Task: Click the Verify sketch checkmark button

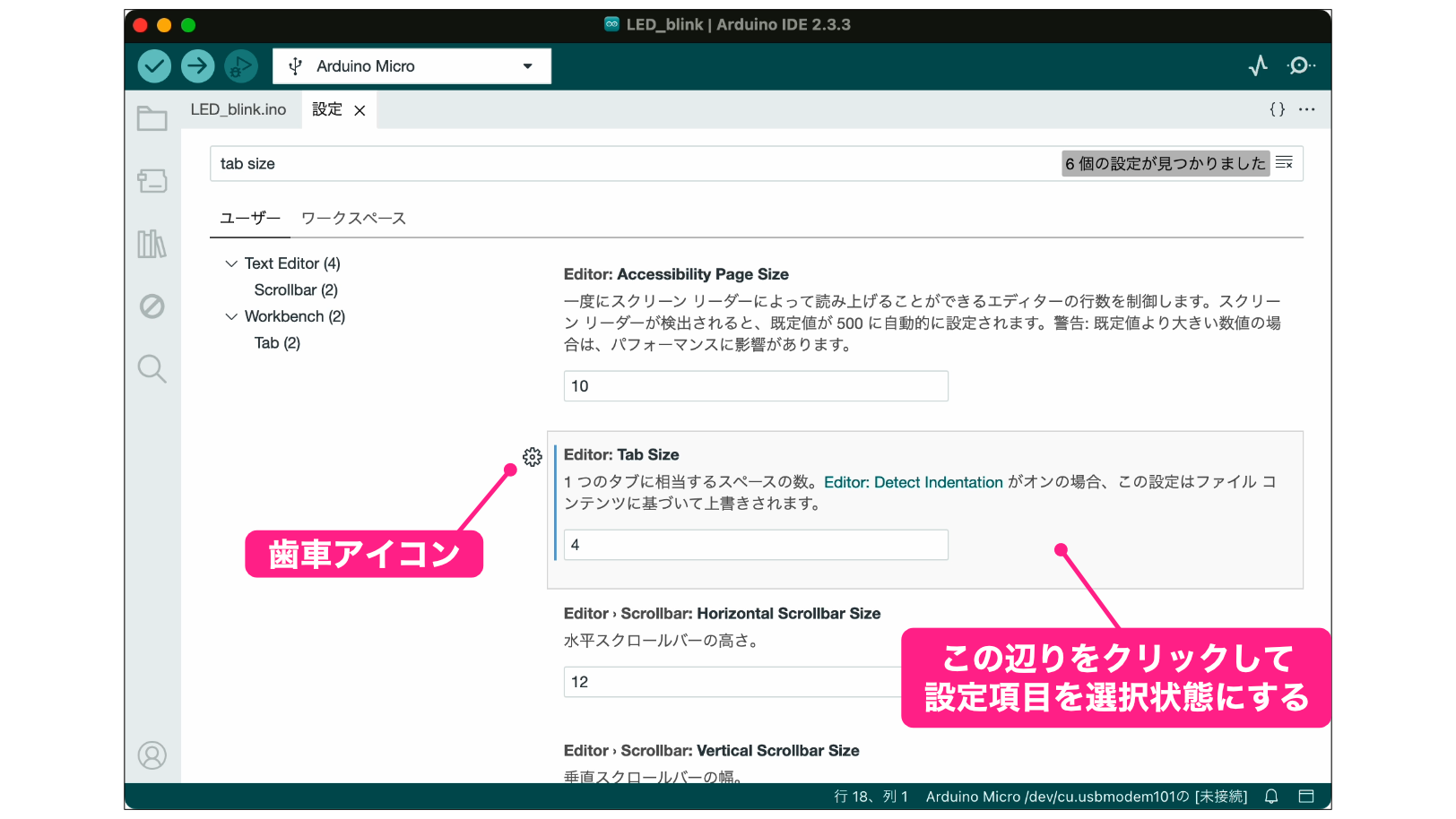Action: (154, 65)
